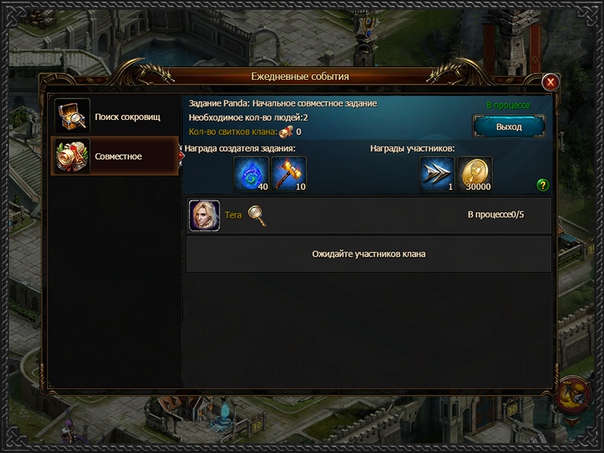Click the magnifying glass next to Tera
The height and width of the screenshot is (453, 604).
pos(257,215)
